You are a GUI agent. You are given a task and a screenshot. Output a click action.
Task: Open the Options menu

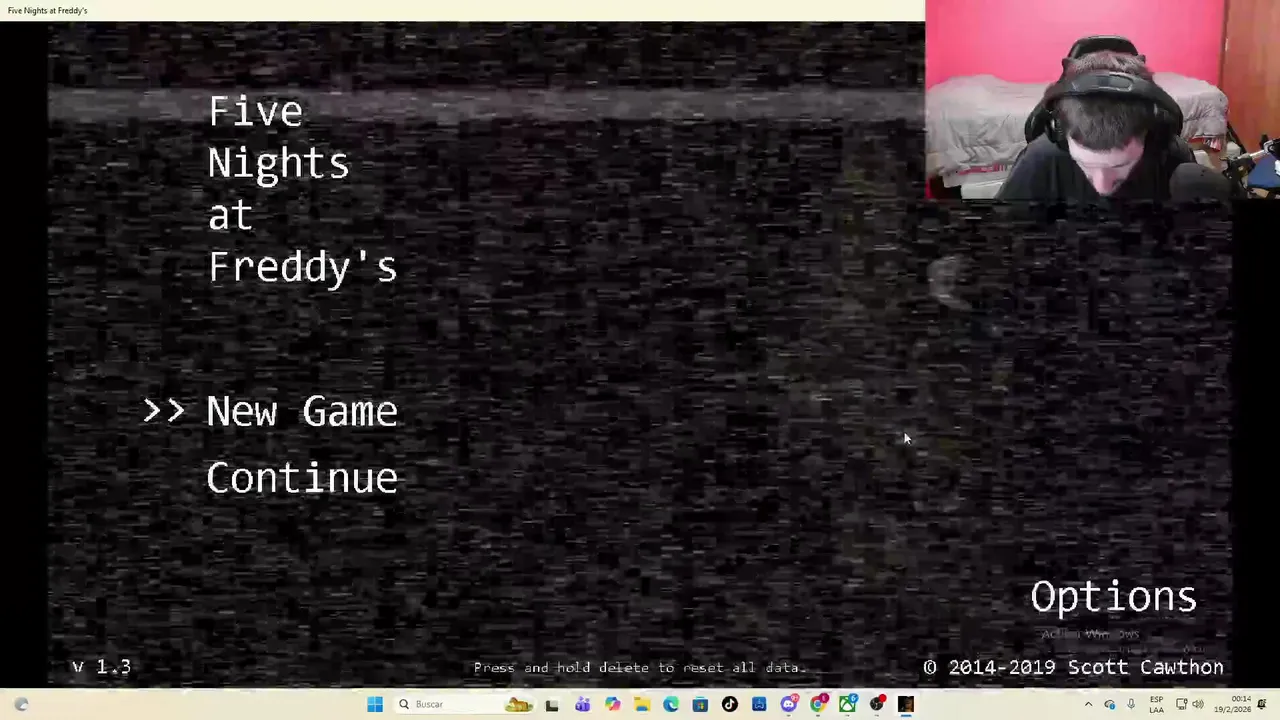pyautogui.click(x=1113, y=597)
